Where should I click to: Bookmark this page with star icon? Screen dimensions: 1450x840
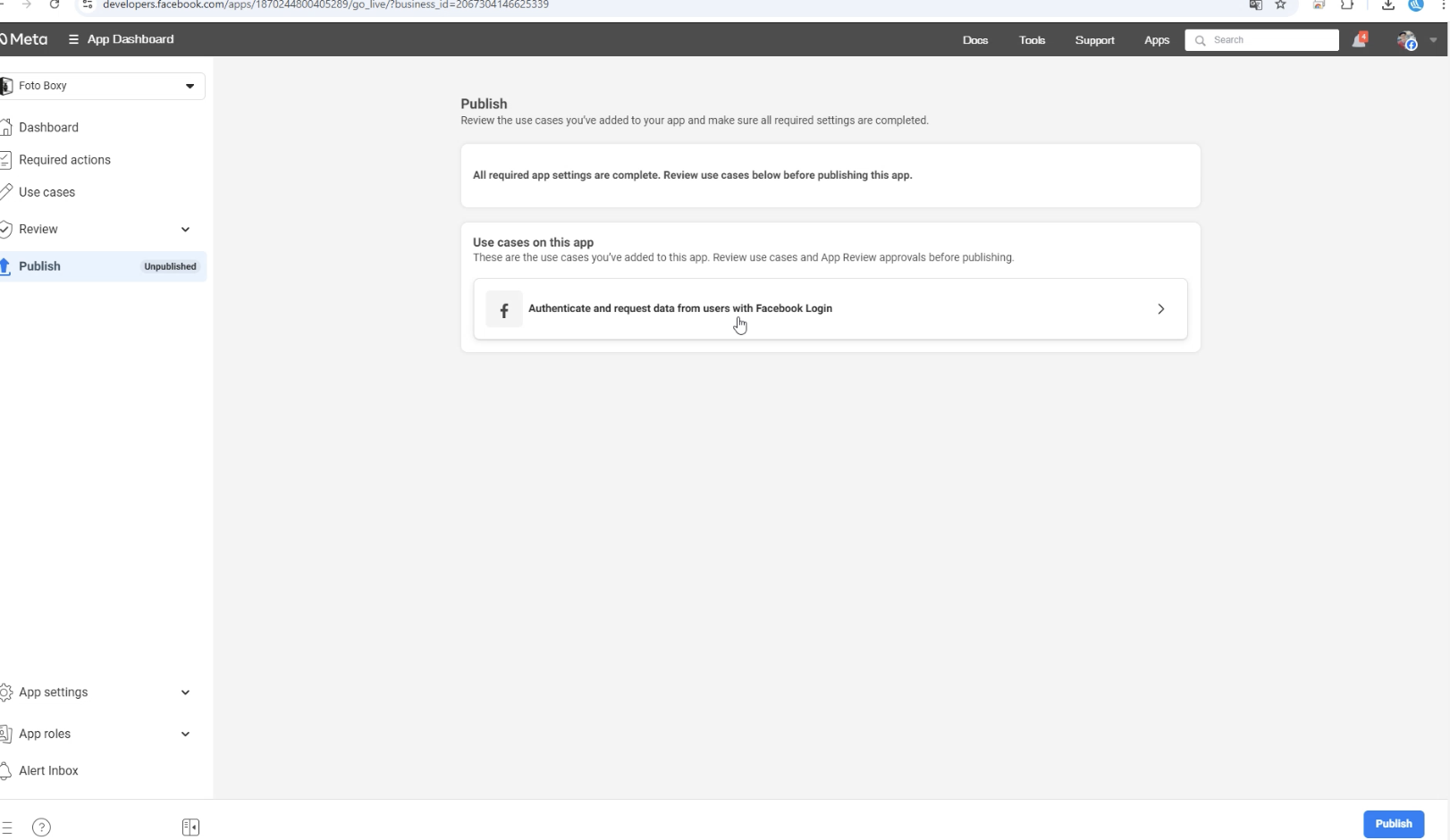point(1280,5)
